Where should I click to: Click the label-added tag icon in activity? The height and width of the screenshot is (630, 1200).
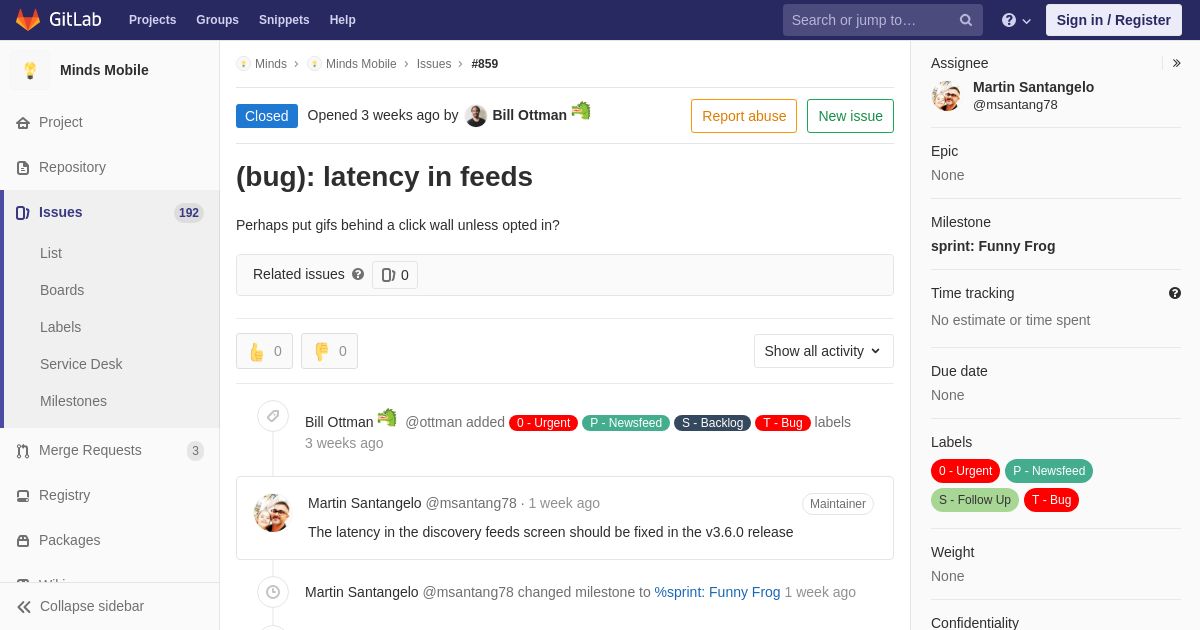coord(273,417)
